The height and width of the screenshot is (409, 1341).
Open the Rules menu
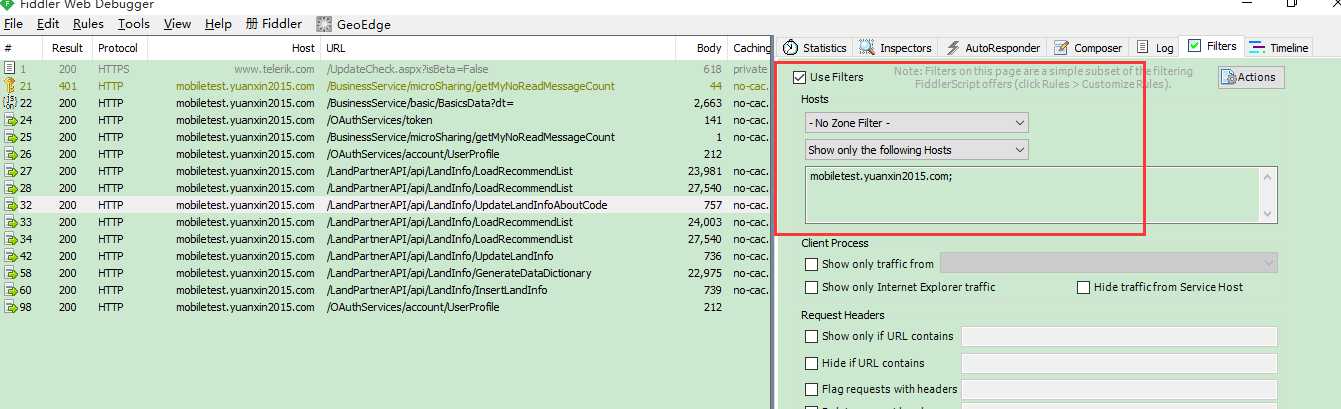(x=88, y=24)
